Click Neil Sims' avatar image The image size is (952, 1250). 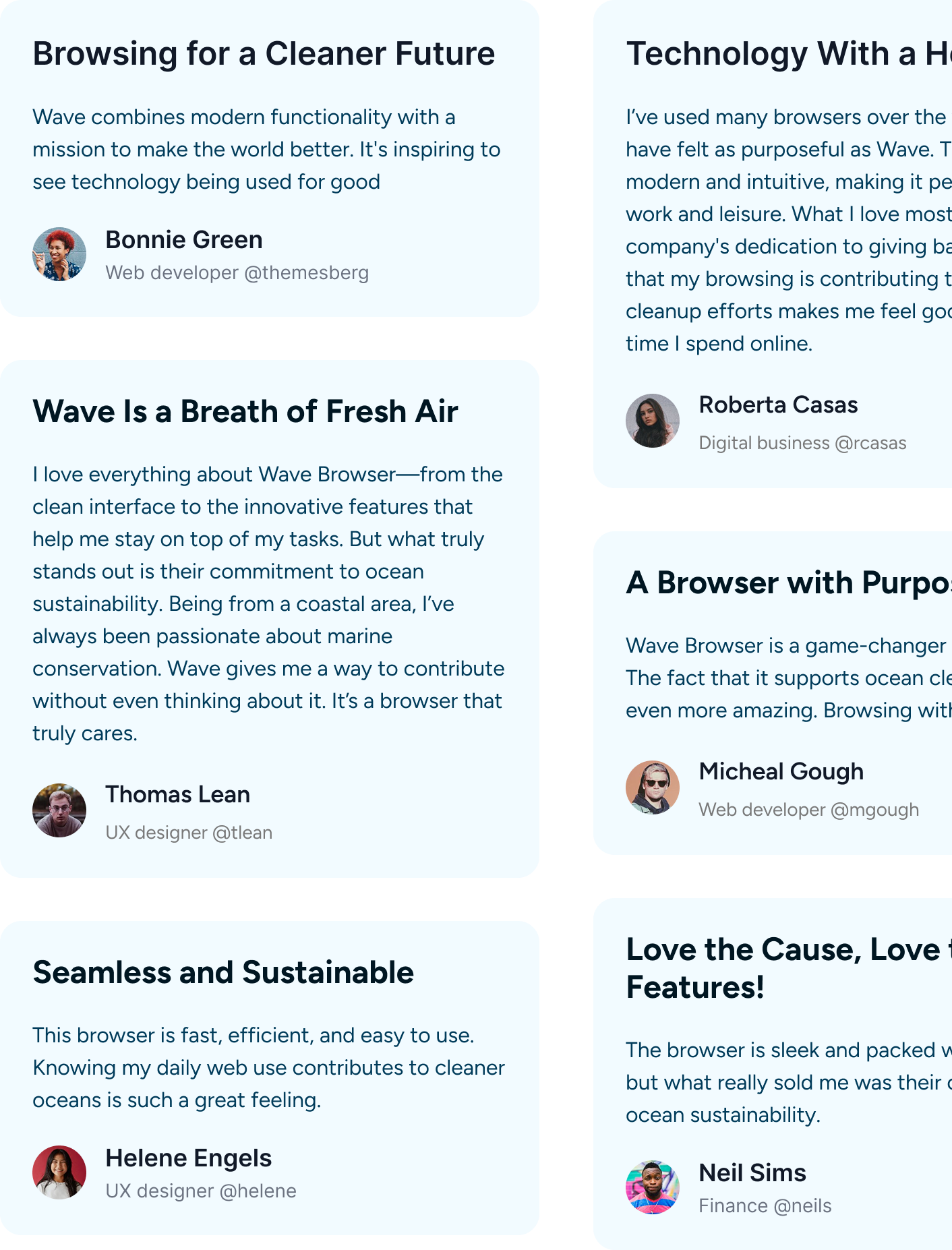(x=653, y=1187)
